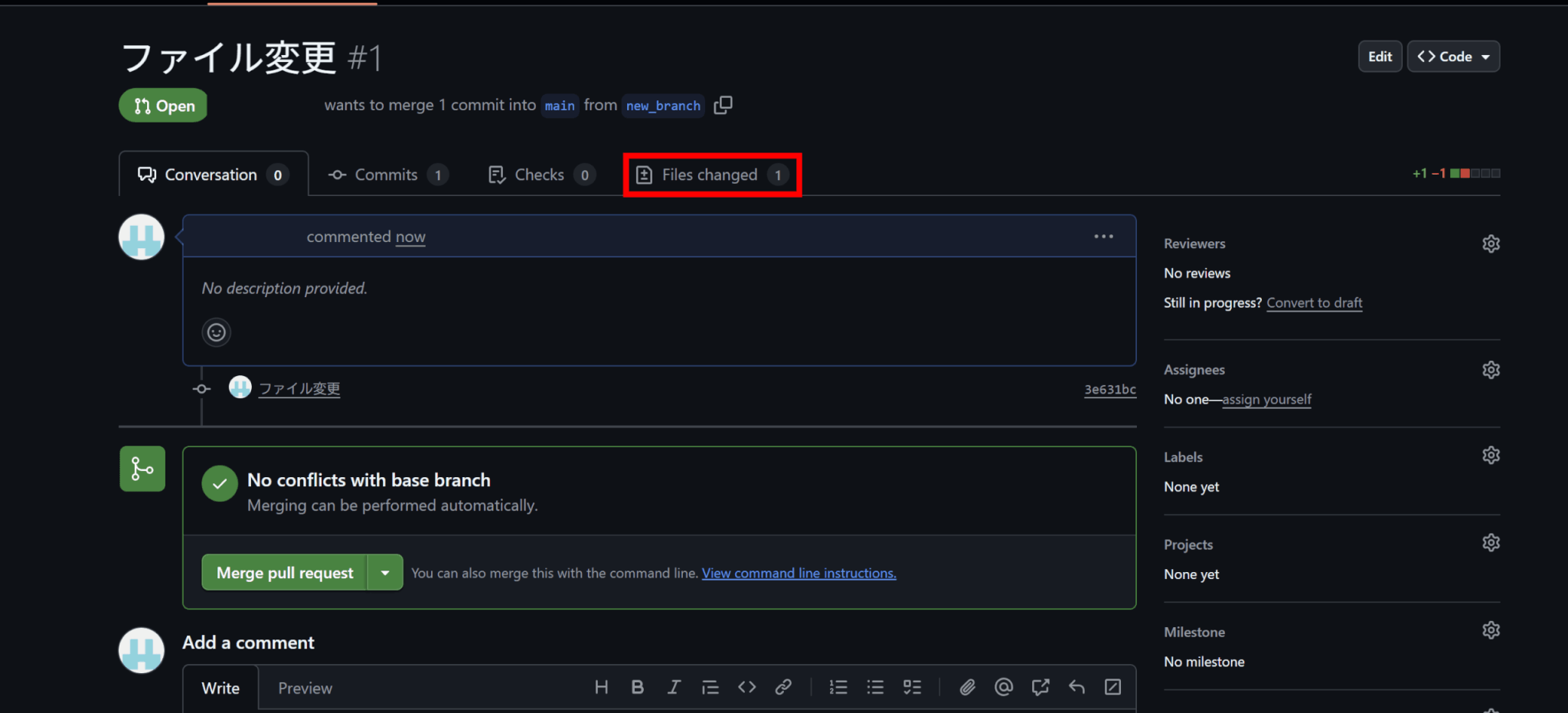Click the Merge pull request button

tap(285, 572)
